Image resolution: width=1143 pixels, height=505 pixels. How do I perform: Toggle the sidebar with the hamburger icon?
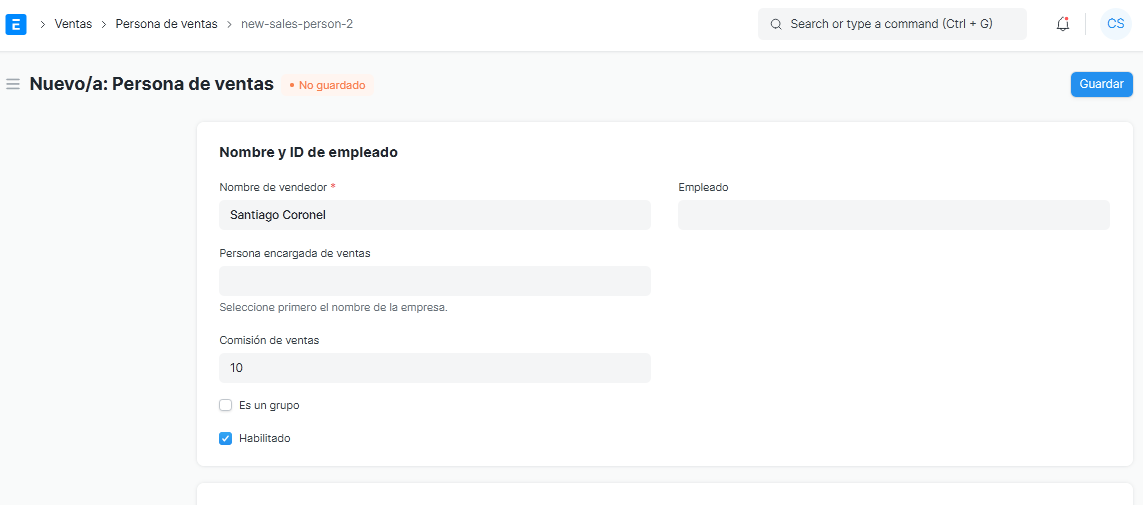tap(13, 85)
